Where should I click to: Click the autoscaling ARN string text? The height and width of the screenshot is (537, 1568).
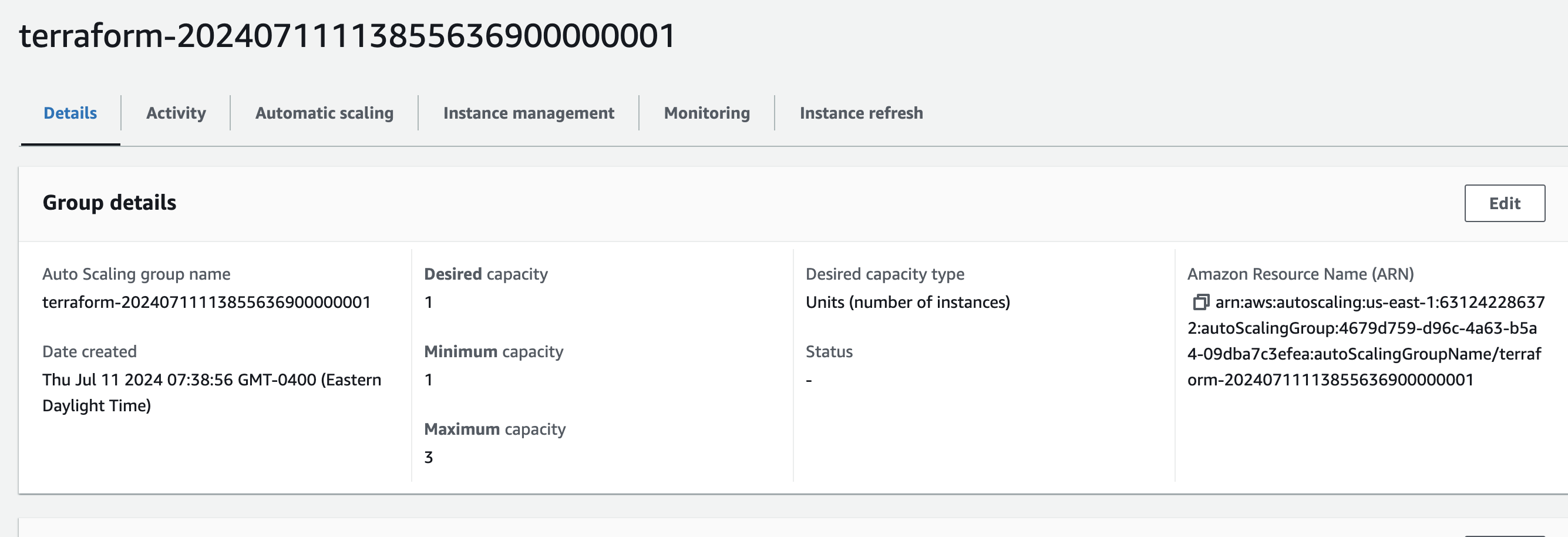(x=1364, y=341)
